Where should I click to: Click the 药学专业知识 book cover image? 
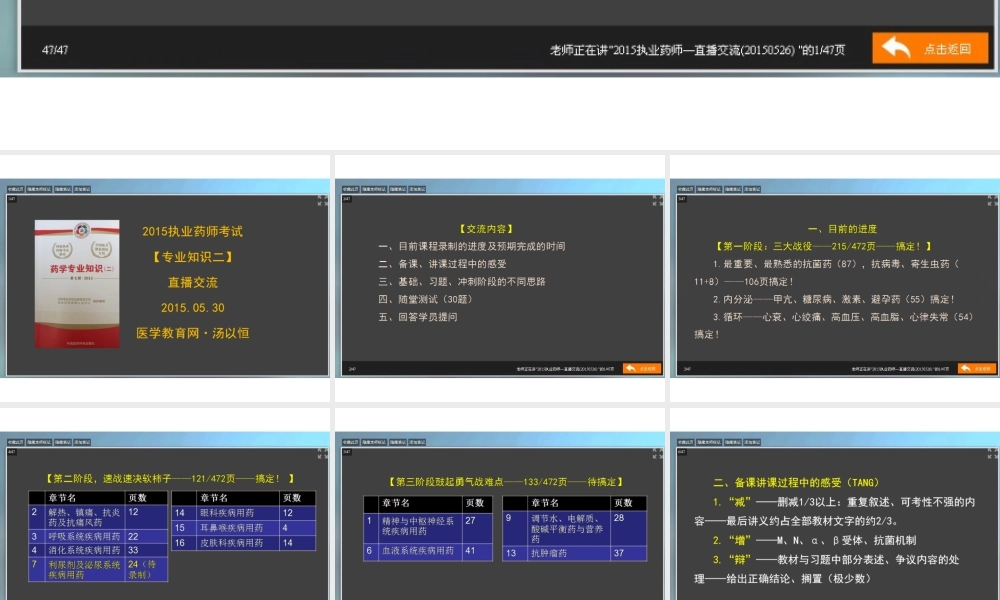coord(77,284)
